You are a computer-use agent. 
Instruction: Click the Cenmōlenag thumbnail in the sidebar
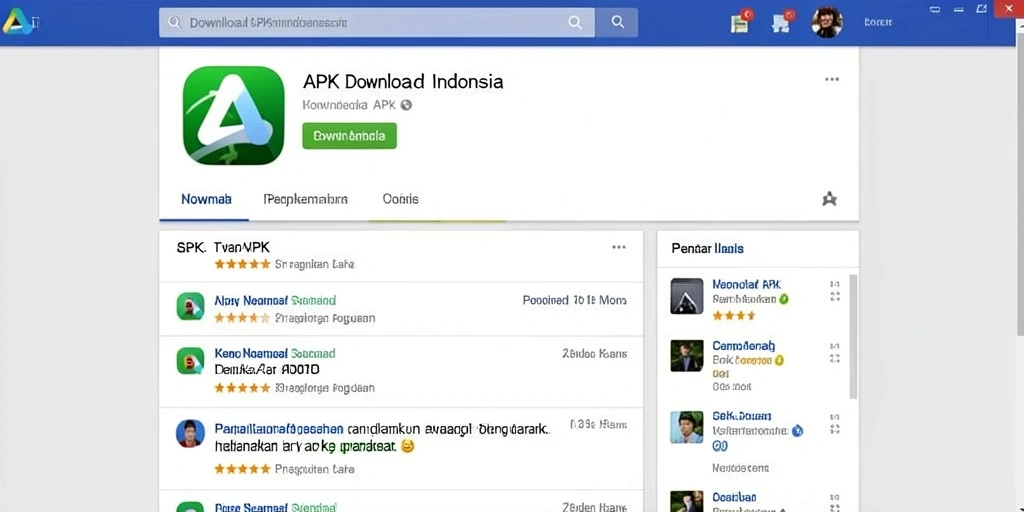point(687,356)
